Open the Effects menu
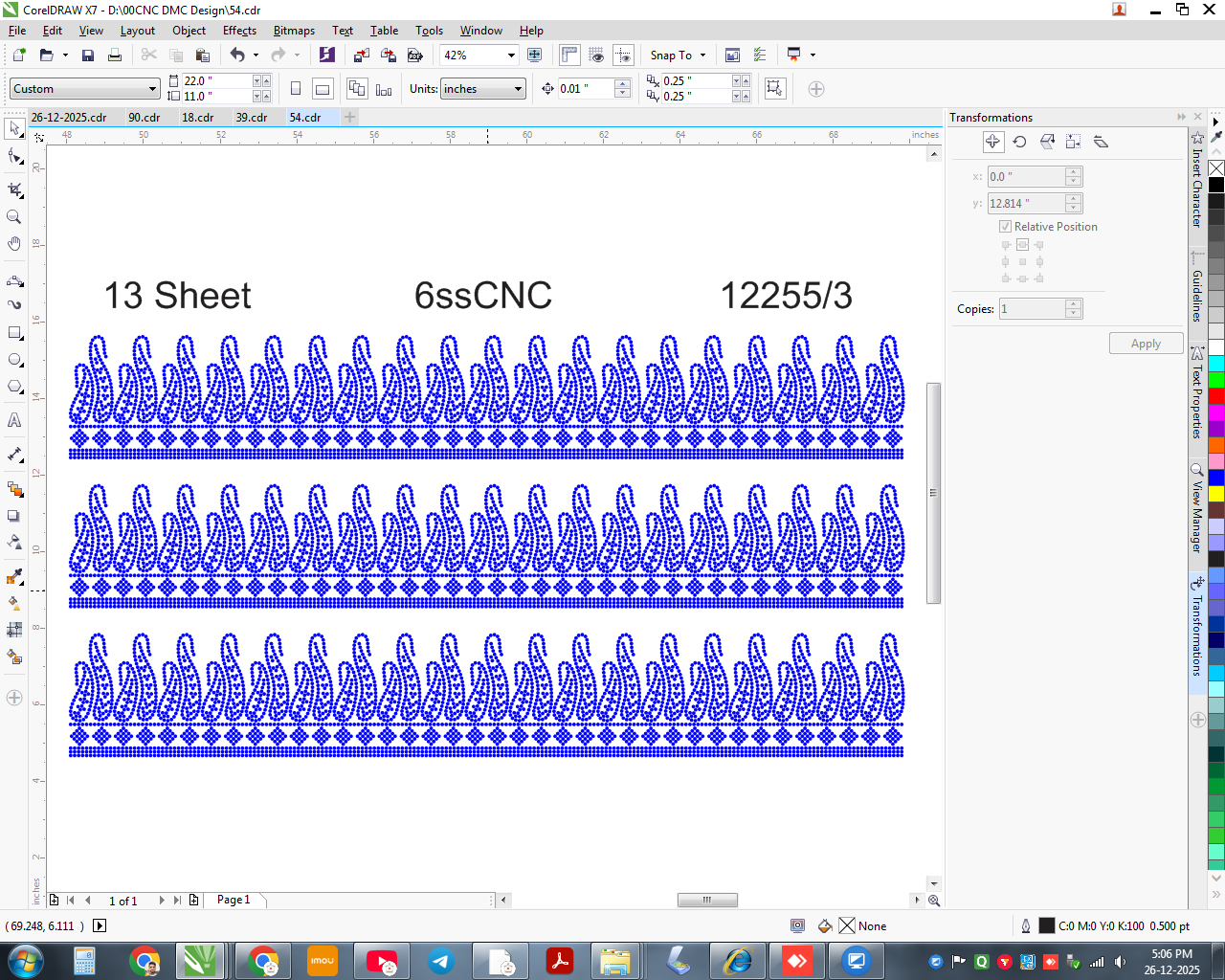The width and height of the screenshot is (1225, 980). 239,31
